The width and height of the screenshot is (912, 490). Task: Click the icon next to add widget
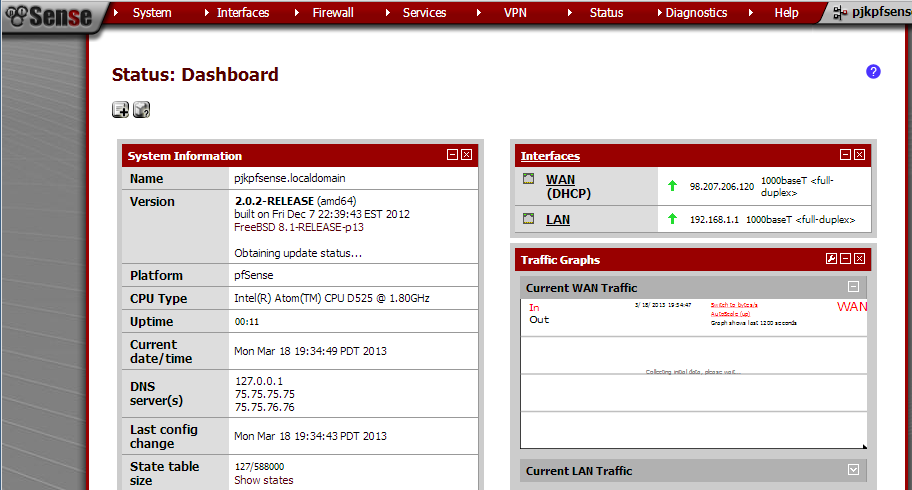pyautogui.click(x=141, y=109)
